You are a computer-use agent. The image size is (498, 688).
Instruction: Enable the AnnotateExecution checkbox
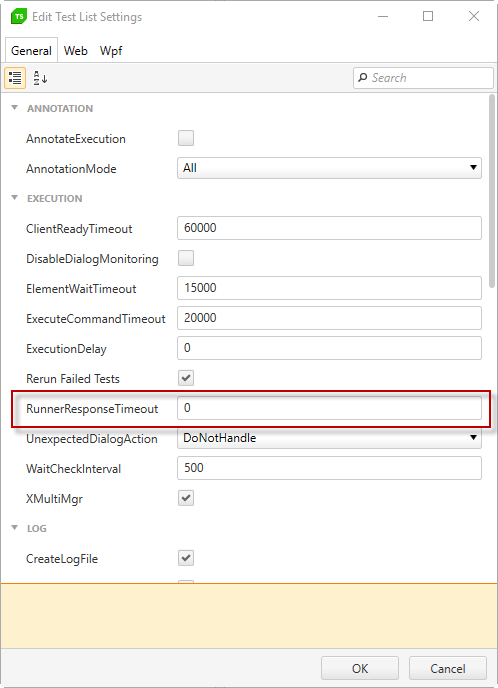pyautogui.click(x=186, y=138)
